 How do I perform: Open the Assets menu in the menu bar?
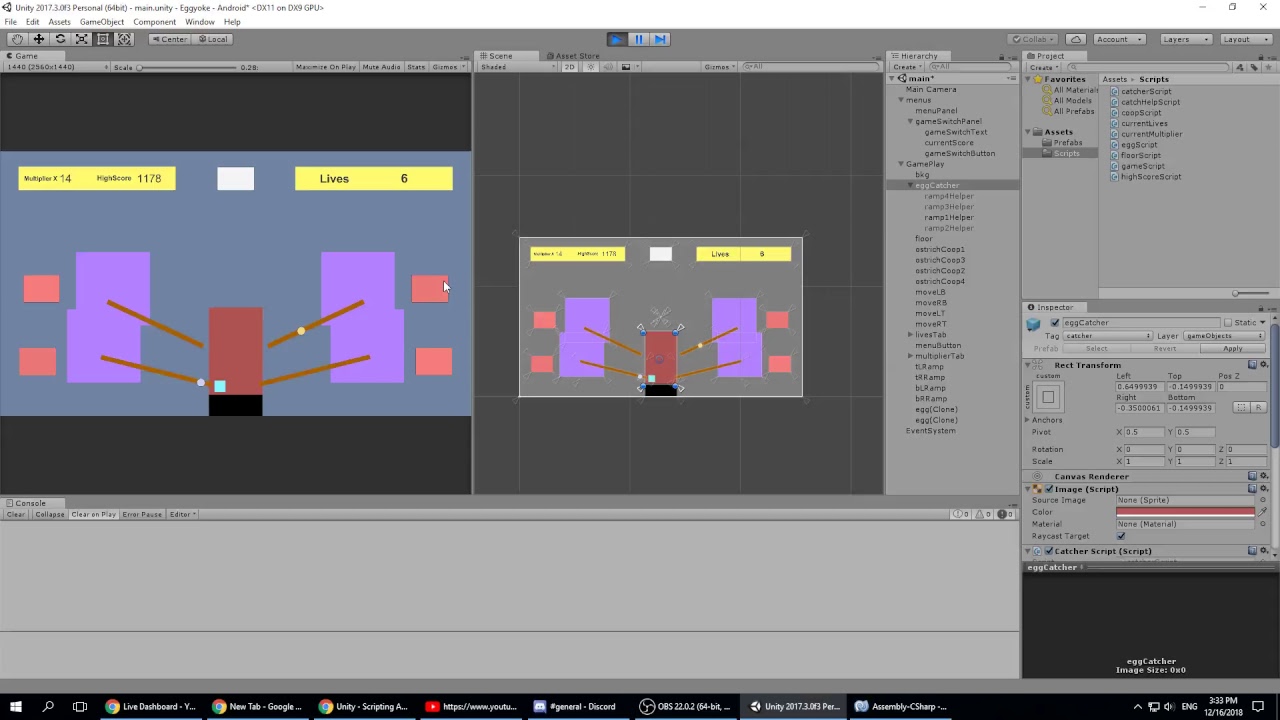(x=59, y=21)
